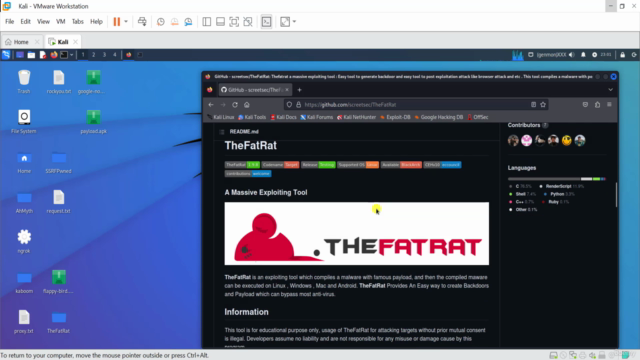Viewport: 640px width, 360px height.
Task: Click the GitHub page vertical scrollbar
Action: [x=616, y=195]
